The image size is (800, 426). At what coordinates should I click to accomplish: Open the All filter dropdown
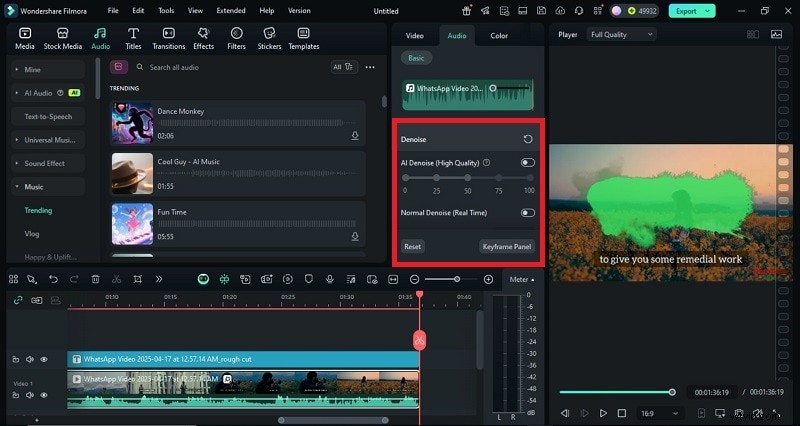coord(344,67)
